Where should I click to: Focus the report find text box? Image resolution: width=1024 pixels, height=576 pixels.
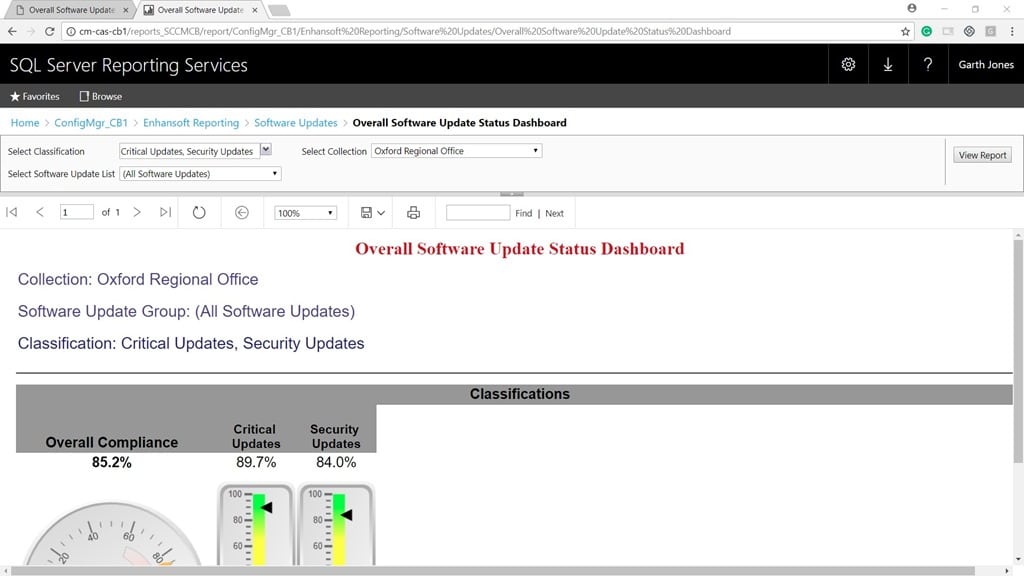[478, 212]
